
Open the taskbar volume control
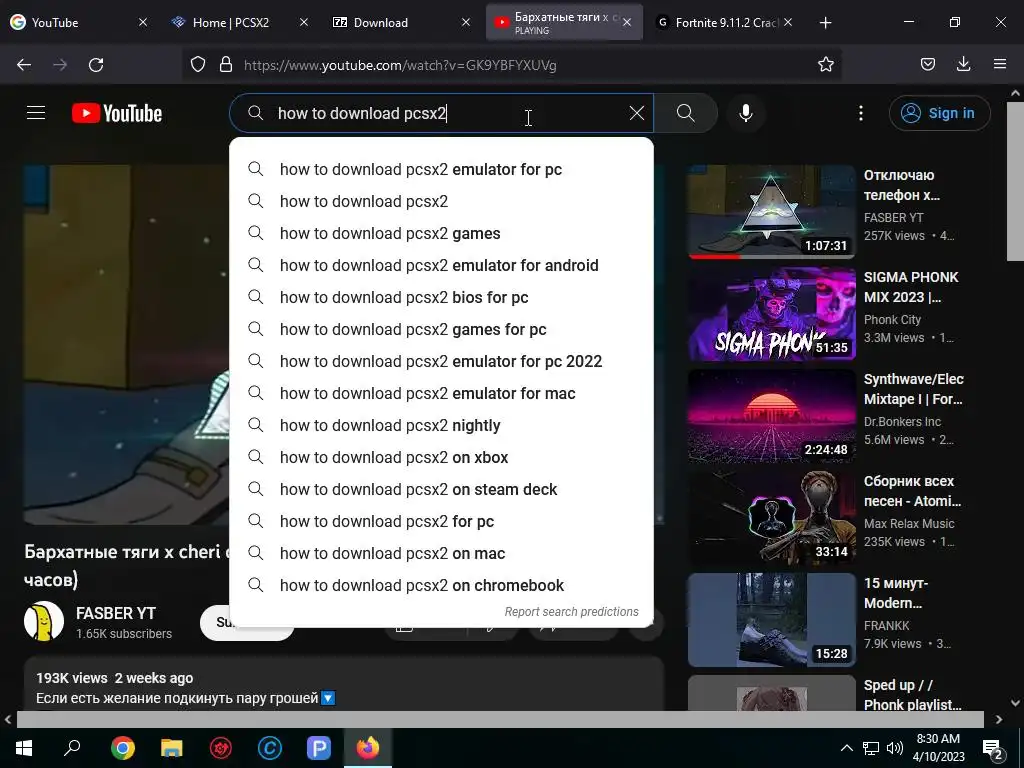click(895, 748)
